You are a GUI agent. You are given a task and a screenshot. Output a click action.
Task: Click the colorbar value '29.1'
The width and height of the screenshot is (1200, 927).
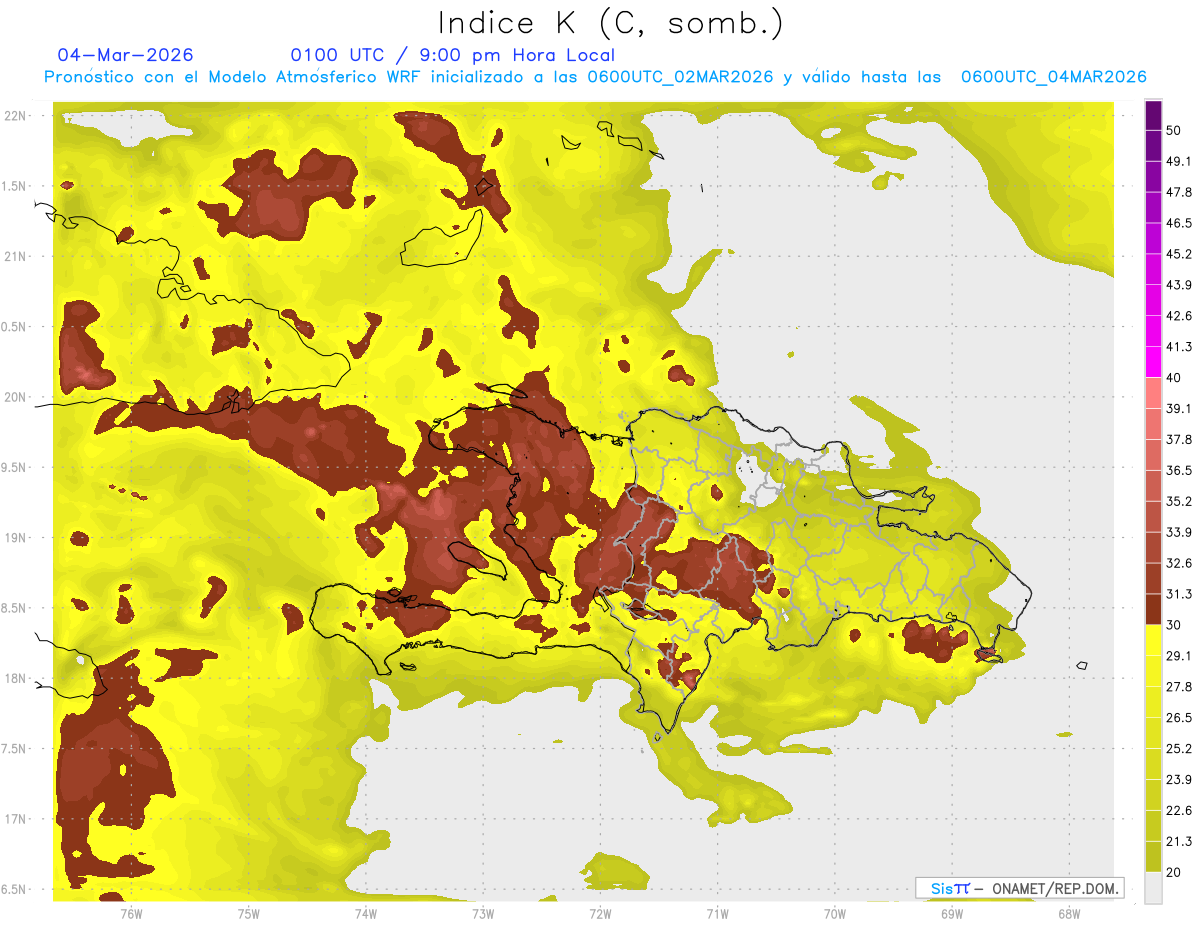click(1179, 655)
